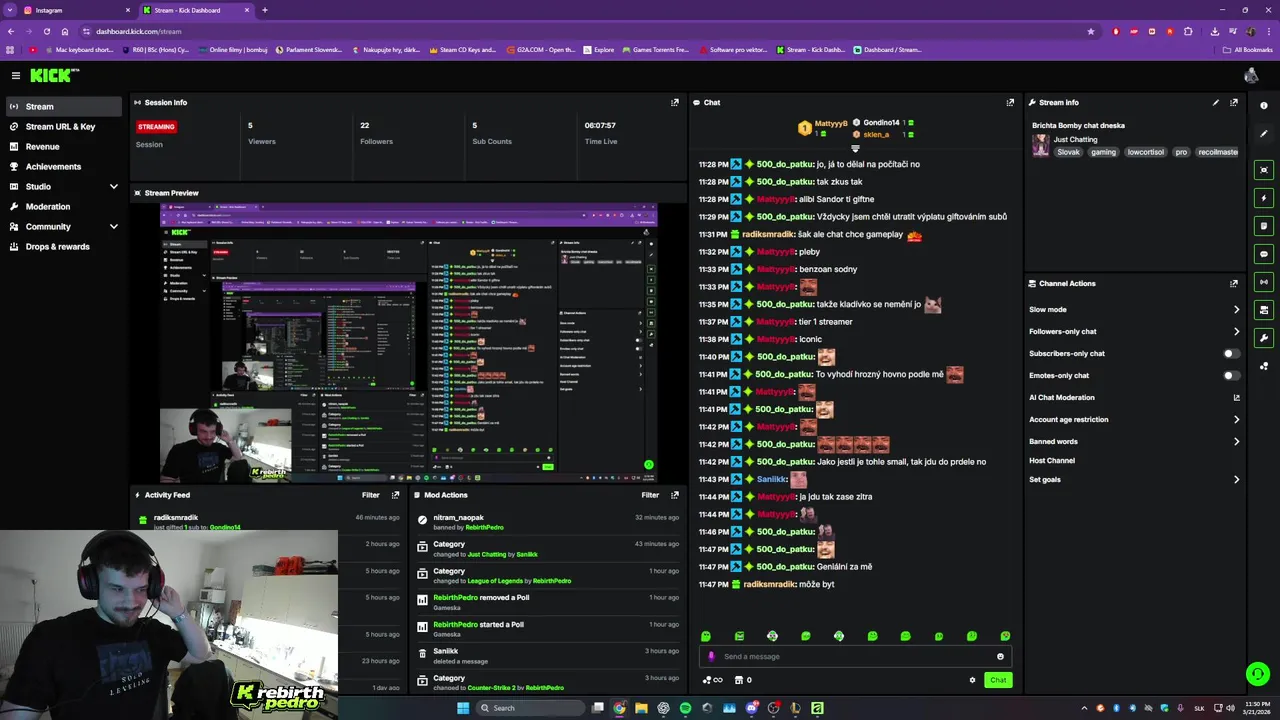1280x720 pixels.
Task: Open the user avatar top right
Action: coord(1251,75)
